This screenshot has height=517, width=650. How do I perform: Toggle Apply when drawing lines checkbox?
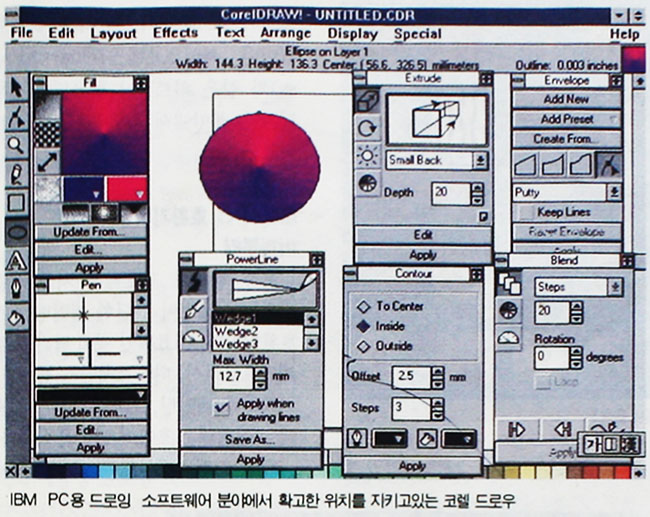[221, 408]
